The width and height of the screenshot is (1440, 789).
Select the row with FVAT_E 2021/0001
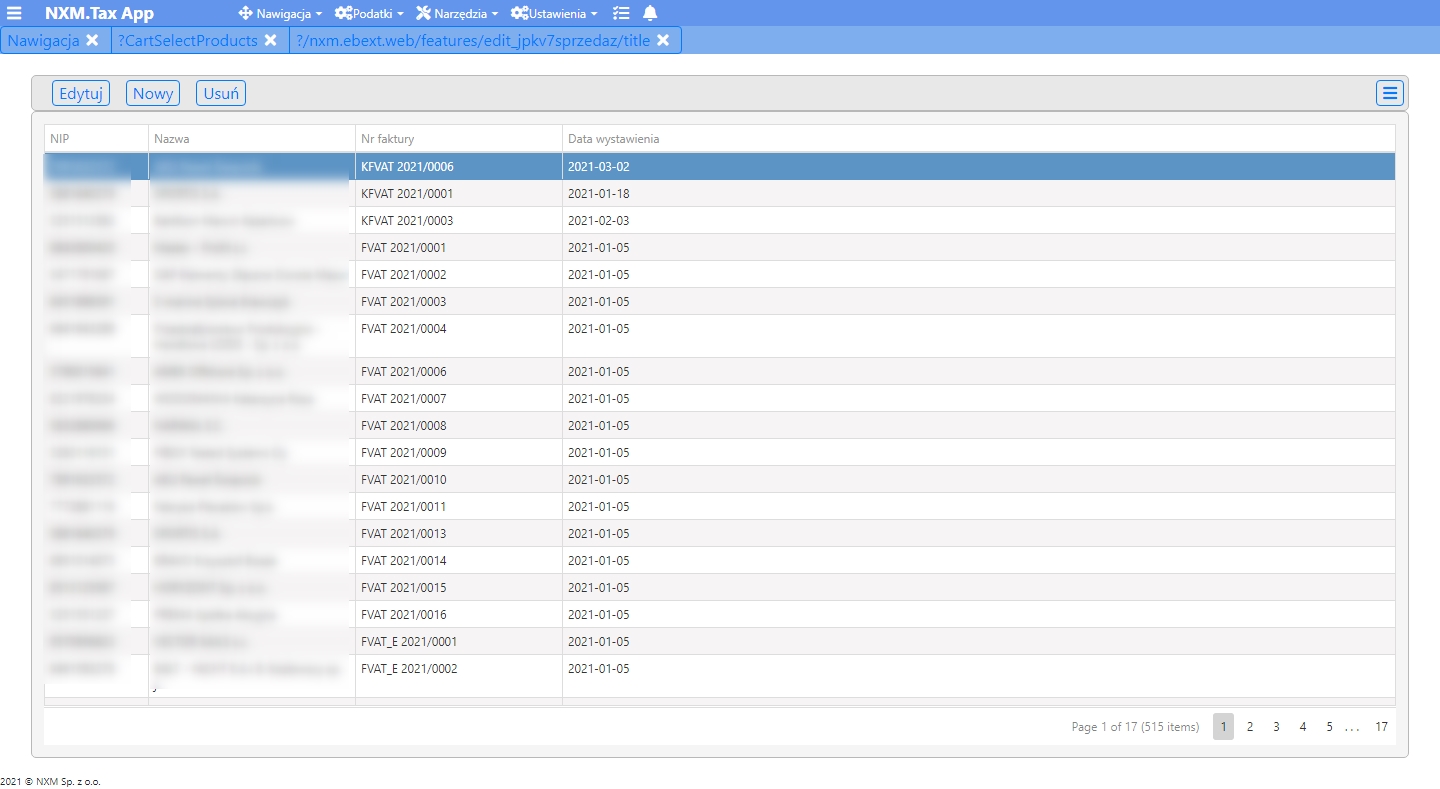720,641
